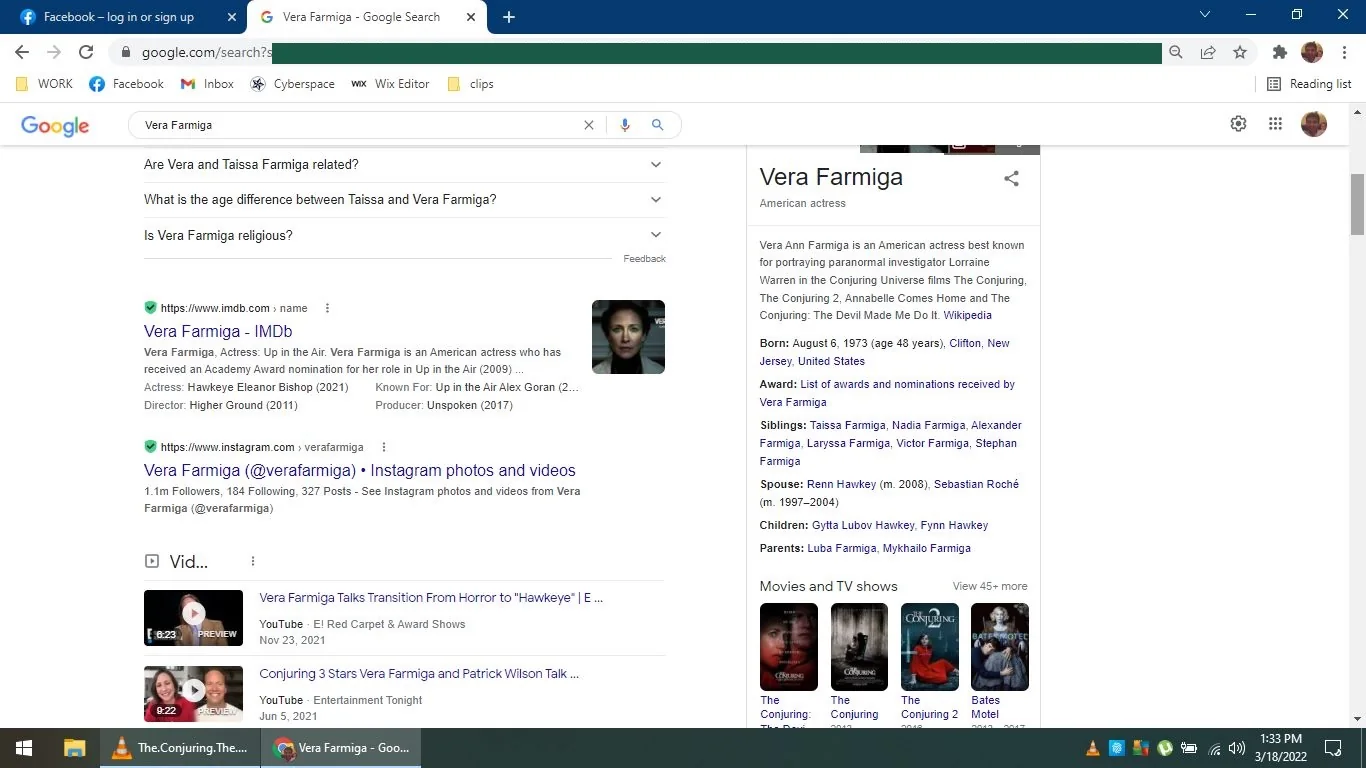The width and height of the screenshot is (1366, 768).
Task: Open the WORK bookmarks folder
Action: coord(45,84)
